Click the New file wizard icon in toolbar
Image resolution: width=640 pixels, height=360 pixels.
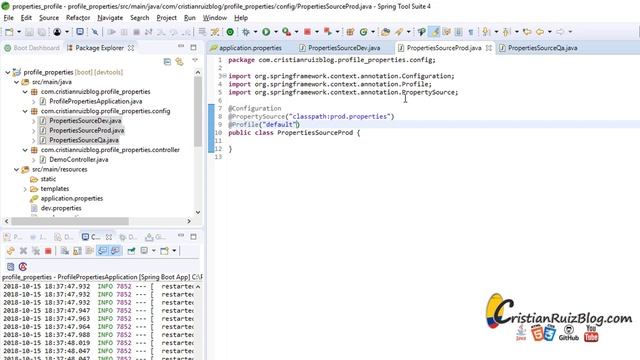(x=9, y=32)
